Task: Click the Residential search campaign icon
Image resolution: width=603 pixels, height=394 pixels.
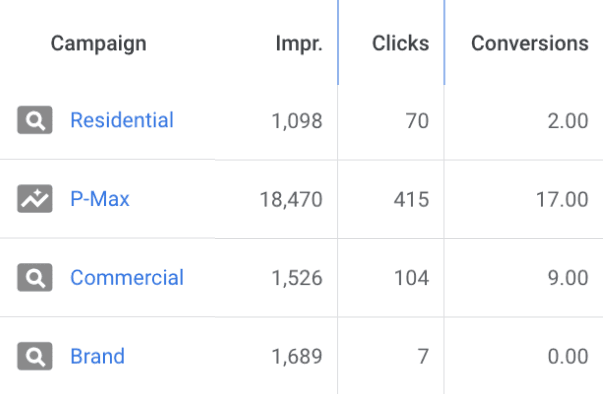Action: pyautogui.click(x=35, y=120)
